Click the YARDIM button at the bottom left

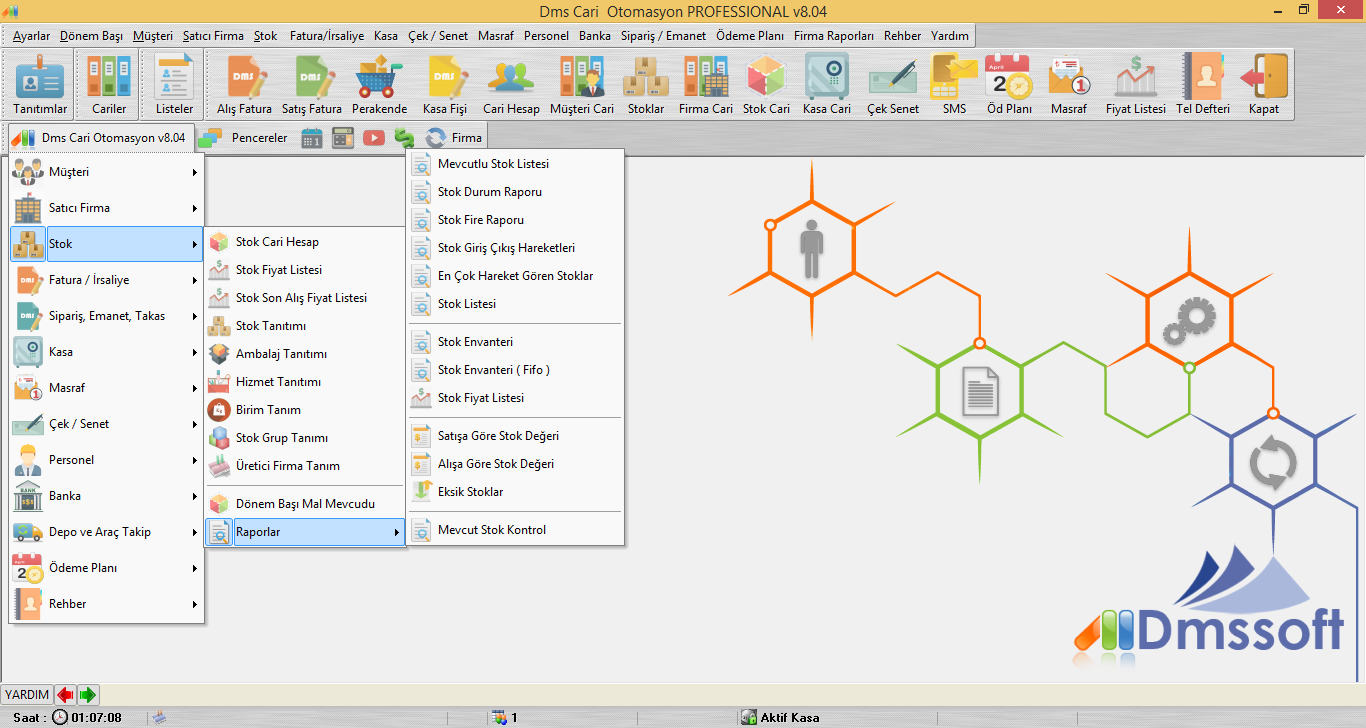coord(26,694)
